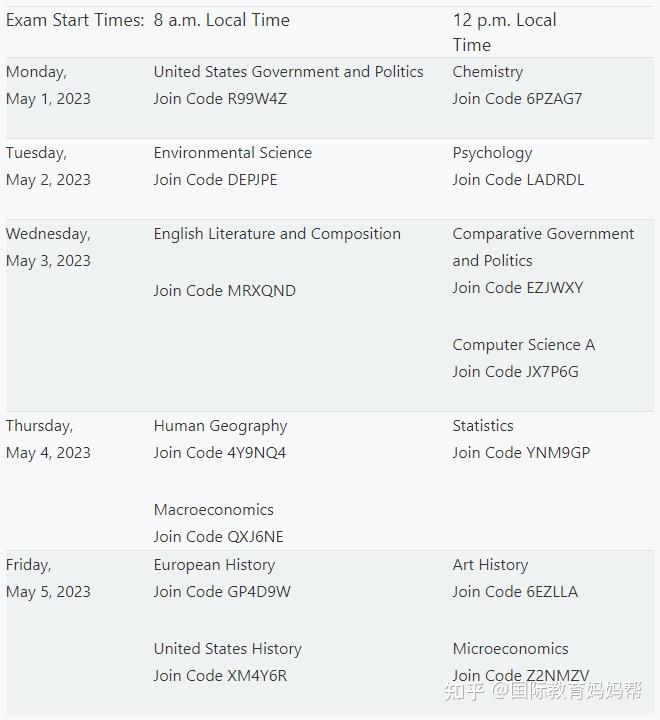The height and width of the screenshot is (720, 660).
Task: Click Join Code 6EZLLA for Art History
Action: click(x=515, y=591)
